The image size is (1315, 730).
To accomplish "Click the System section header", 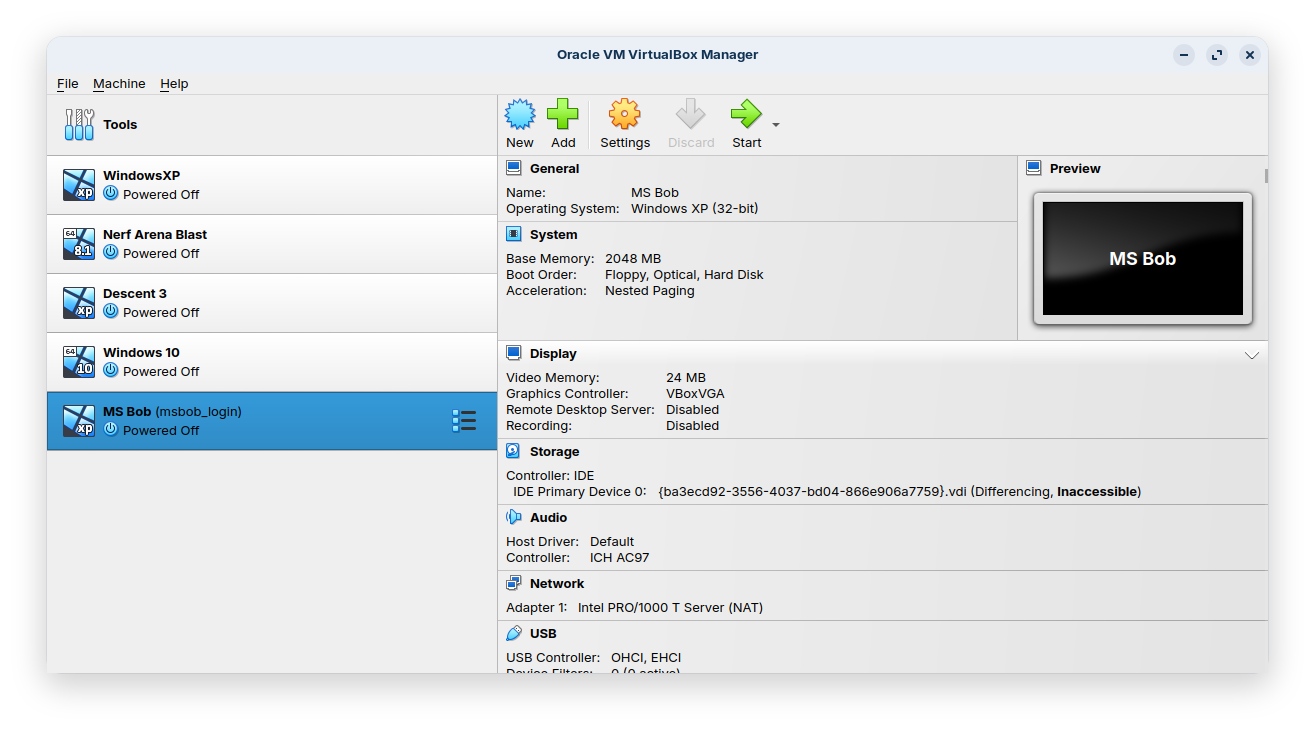I will (553, 234).
